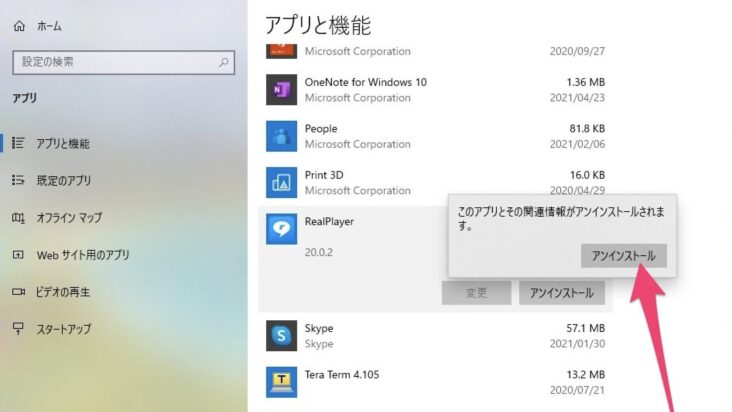Select the Print 3D app name

pos(324,175)
